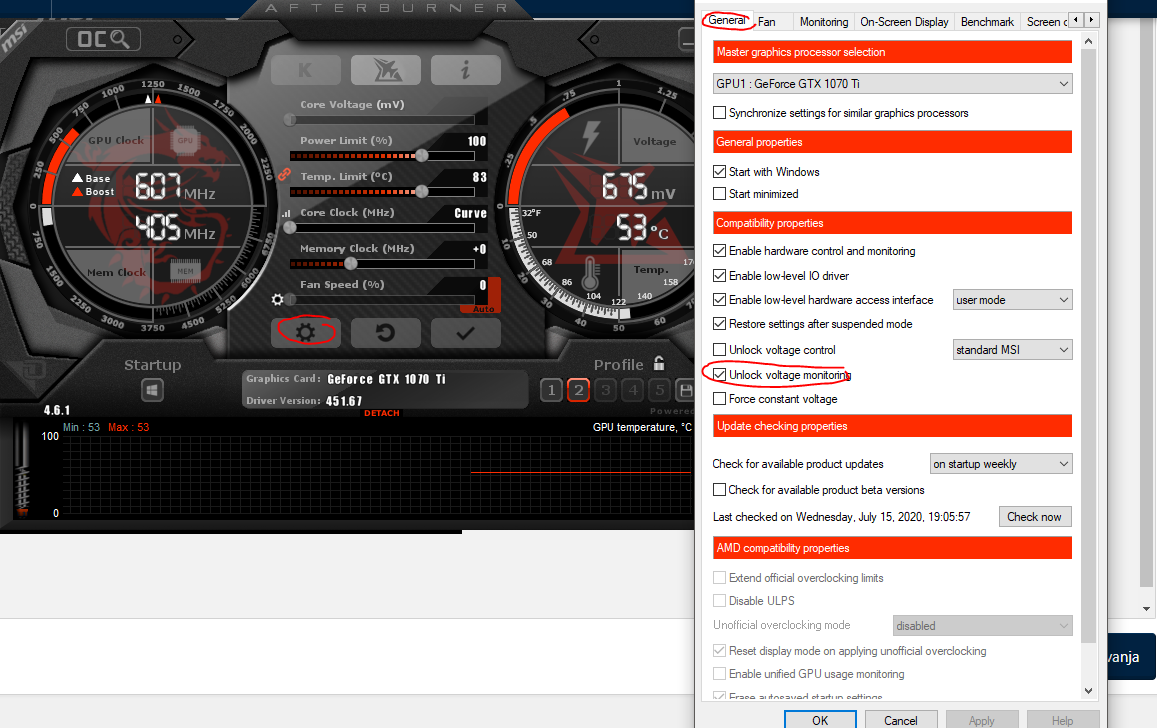Click the Temp. Limit slider handle
Image resolution: width=1157 pixels, height=728 pixels.
(422, 192)
